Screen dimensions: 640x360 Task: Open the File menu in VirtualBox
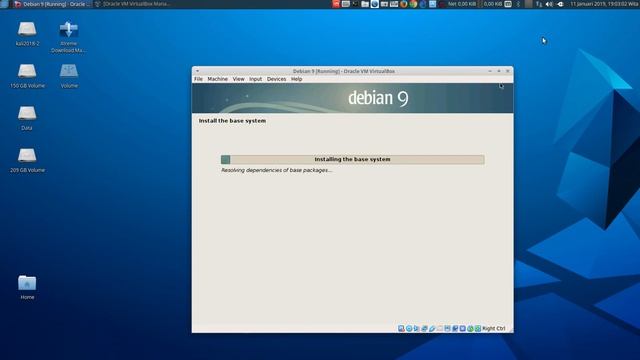(198, 79)
